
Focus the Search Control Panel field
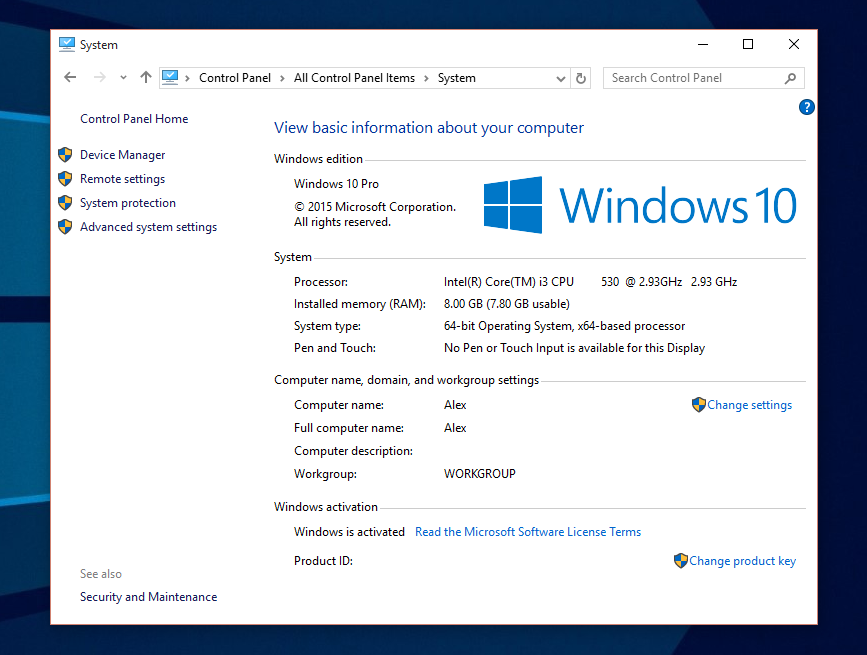pyautogui.click(x=703, y=78)
